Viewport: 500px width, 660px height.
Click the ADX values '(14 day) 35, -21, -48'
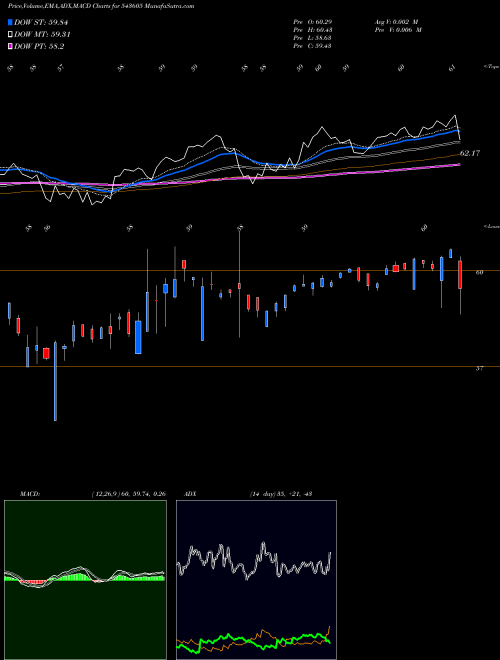click(281, 494)
